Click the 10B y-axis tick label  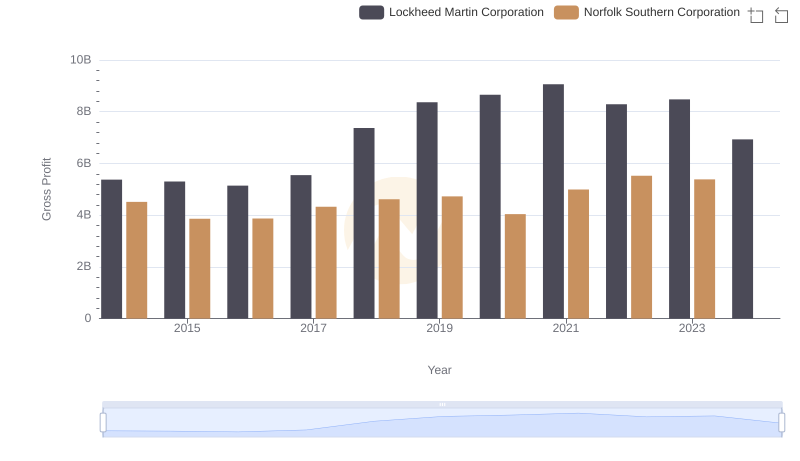click(x=80, y=60)
